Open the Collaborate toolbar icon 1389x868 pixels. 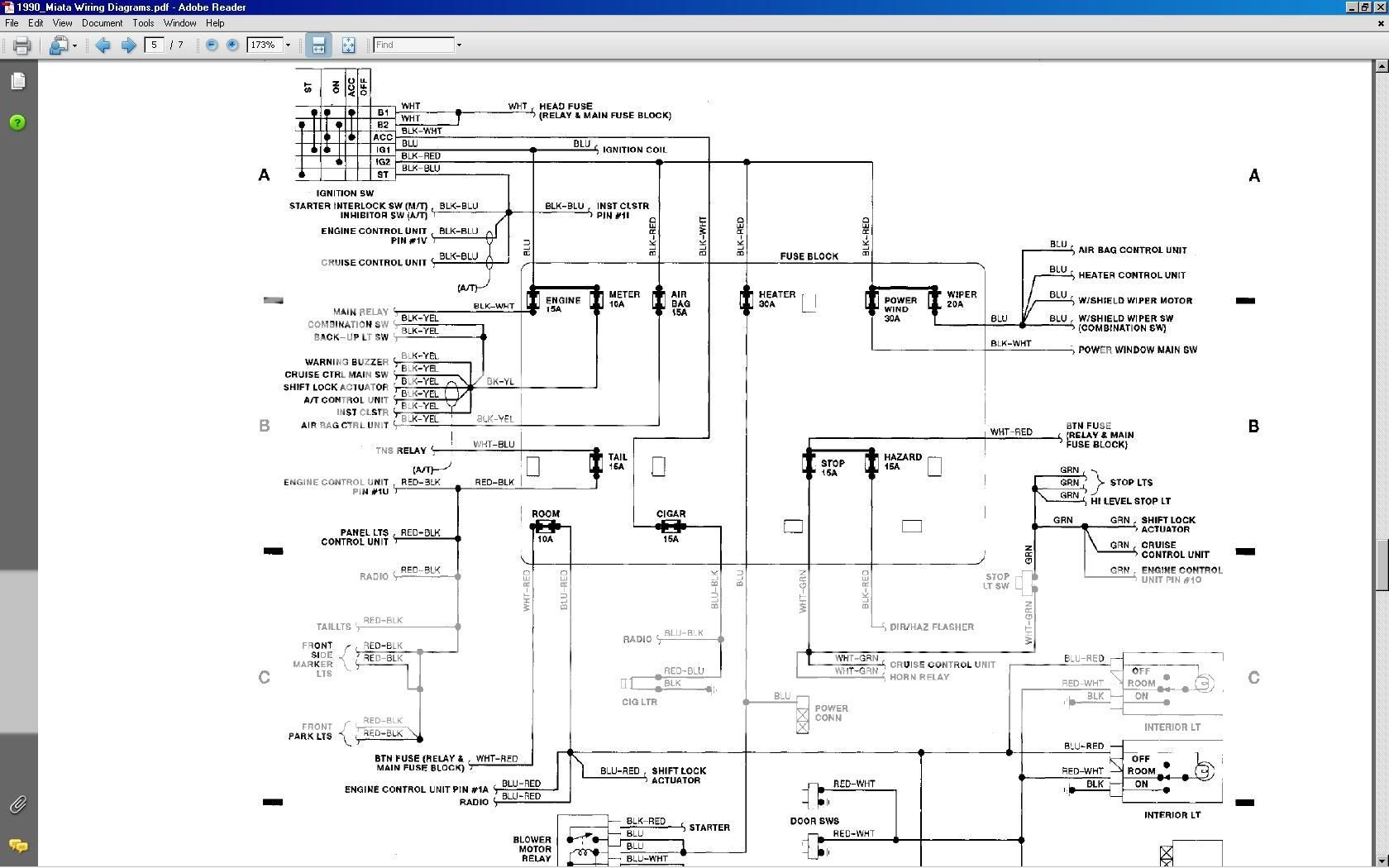pyautogui.click(x=58, y=45)
